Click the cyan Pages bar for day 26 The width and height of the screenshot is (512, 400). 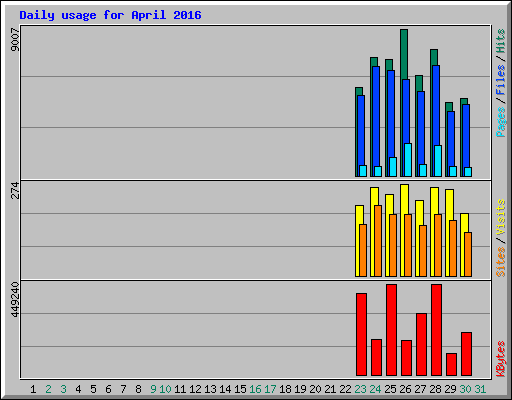(x=408, y=160)
